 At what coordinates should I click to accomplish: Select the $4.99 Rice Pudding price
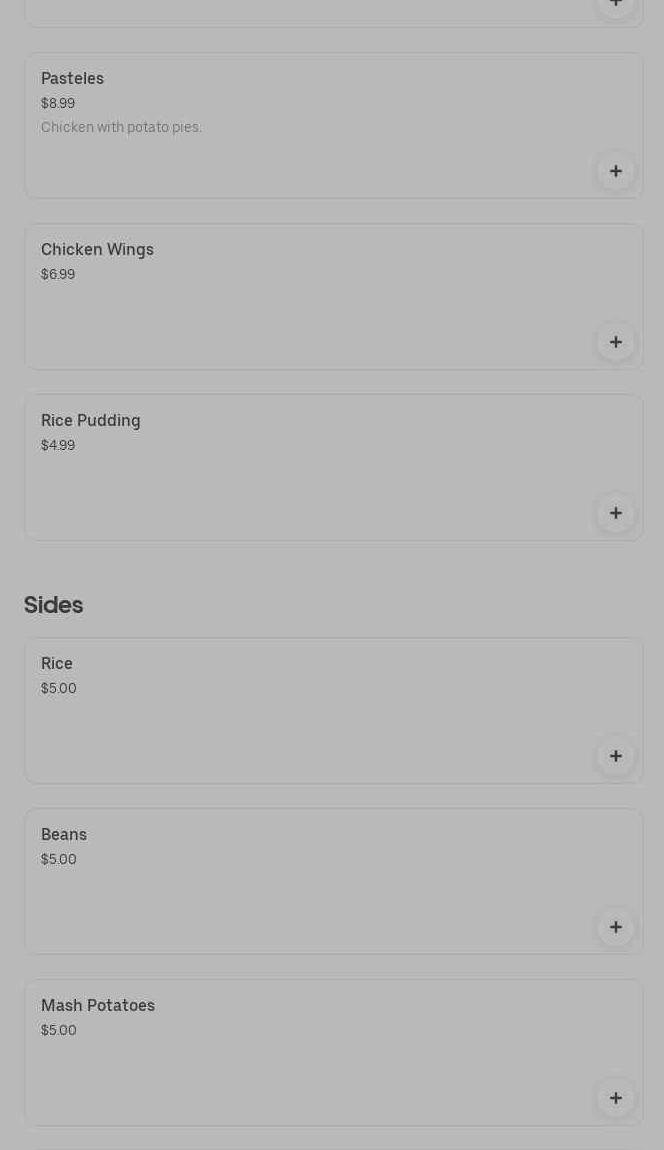tap(58, 445)
